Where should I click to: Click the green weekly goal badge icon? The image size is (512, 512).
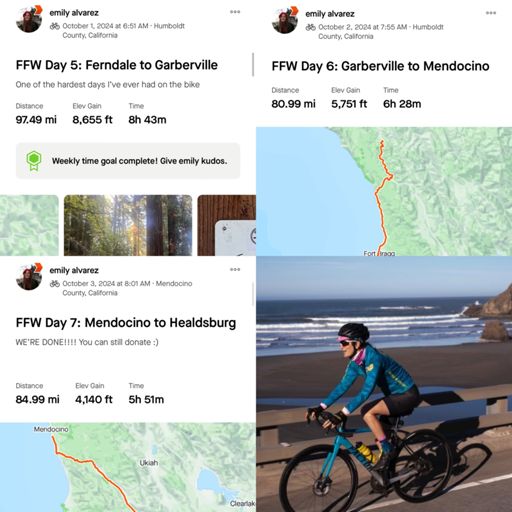coord(34,161)
